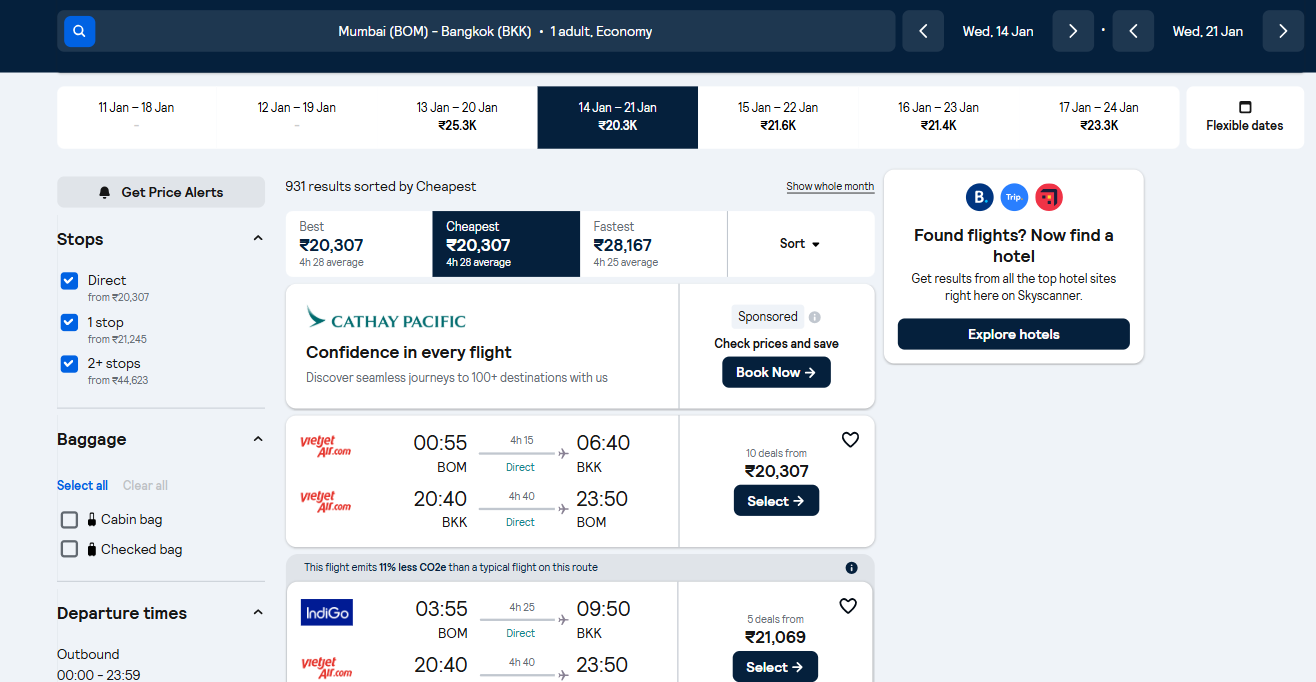Click the blue search magnifying glass icon
1316x682 pixels.
[79, 31]
